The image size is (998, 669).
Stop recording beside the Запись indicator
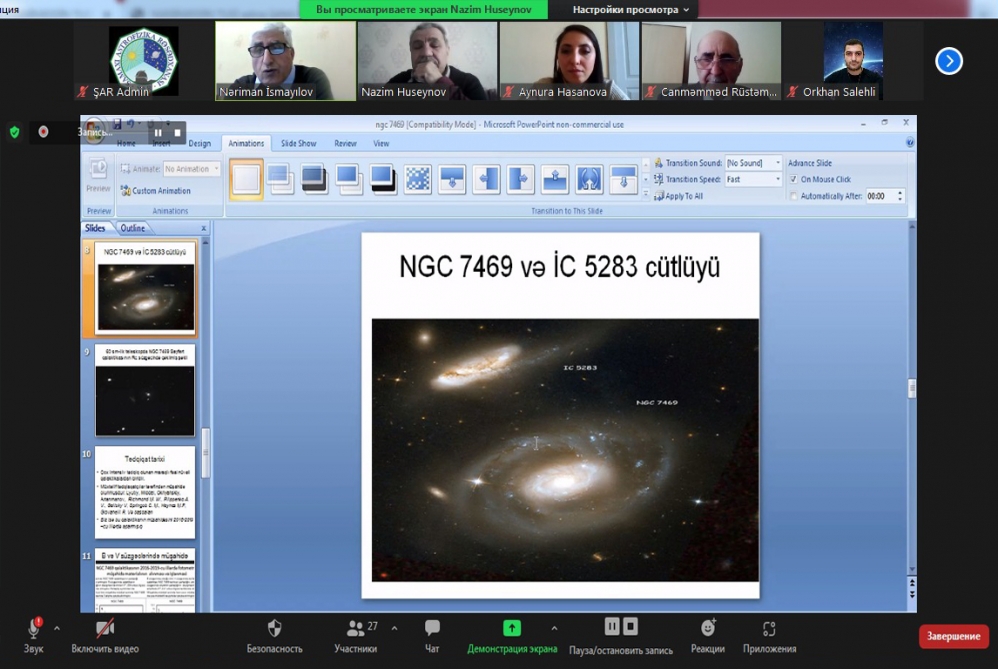click(178, 132)
